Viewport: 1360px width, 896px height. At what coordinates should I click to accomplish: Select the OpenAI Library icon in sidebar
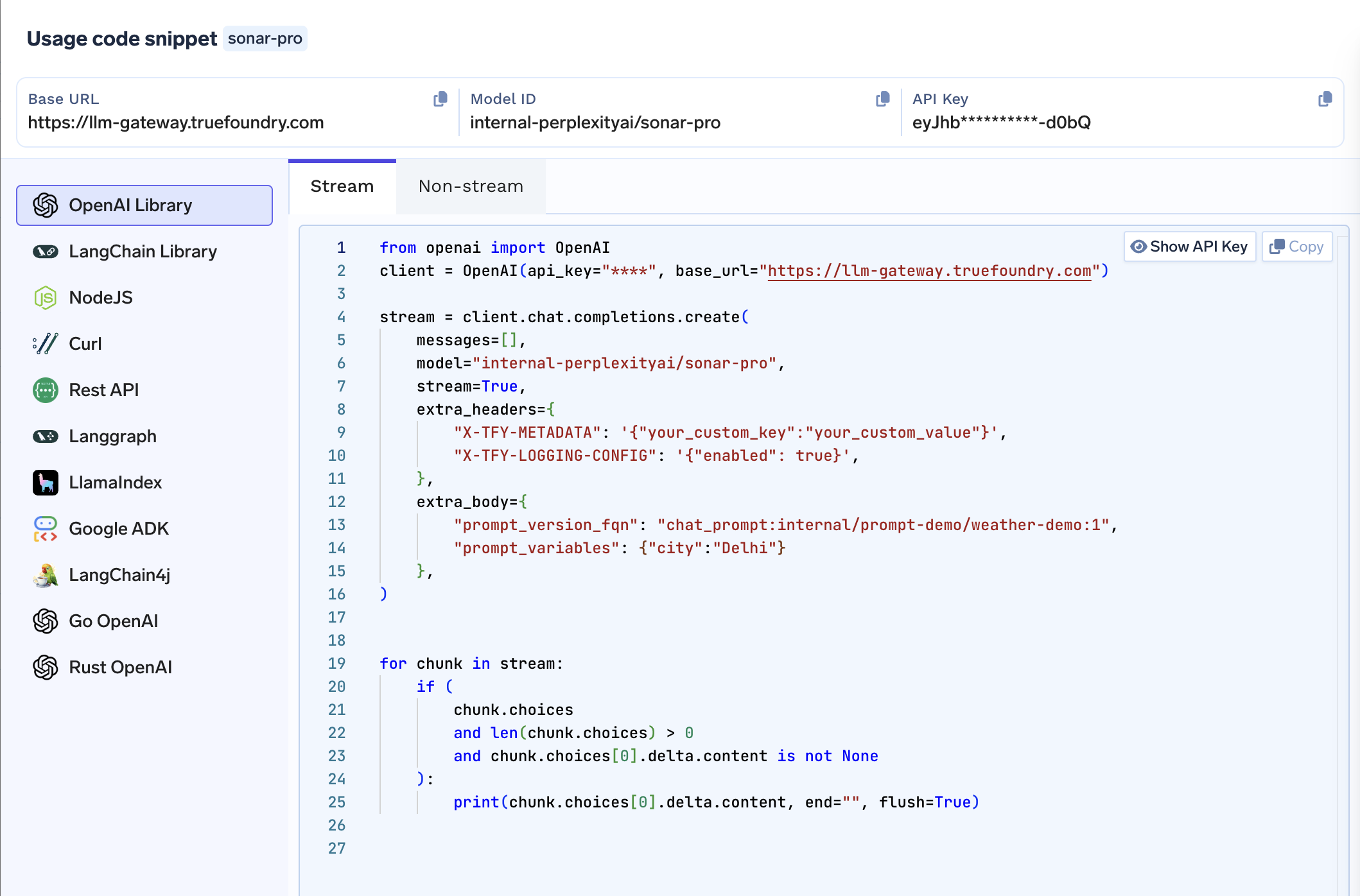click(46, 205)
